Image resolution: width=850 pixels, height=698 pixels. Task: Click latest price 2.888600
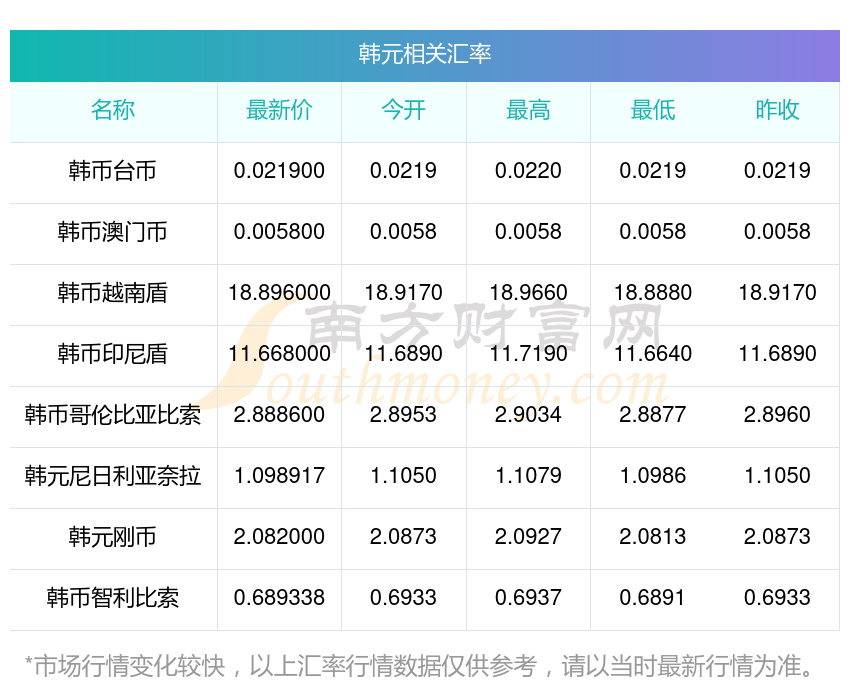point(279,415)
